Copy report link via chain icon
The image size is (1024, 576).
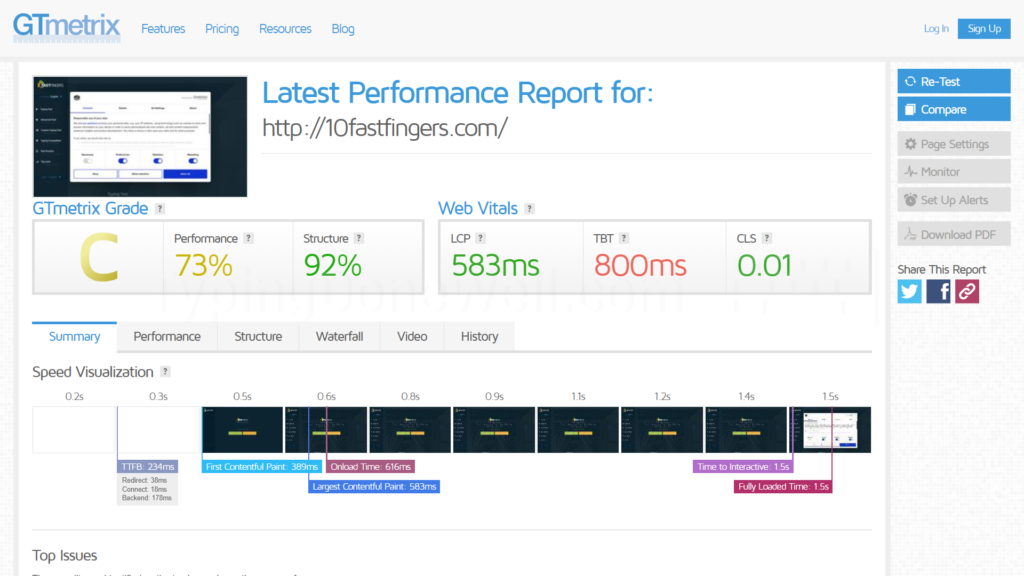pyautogui.click(x=967, y=291)
